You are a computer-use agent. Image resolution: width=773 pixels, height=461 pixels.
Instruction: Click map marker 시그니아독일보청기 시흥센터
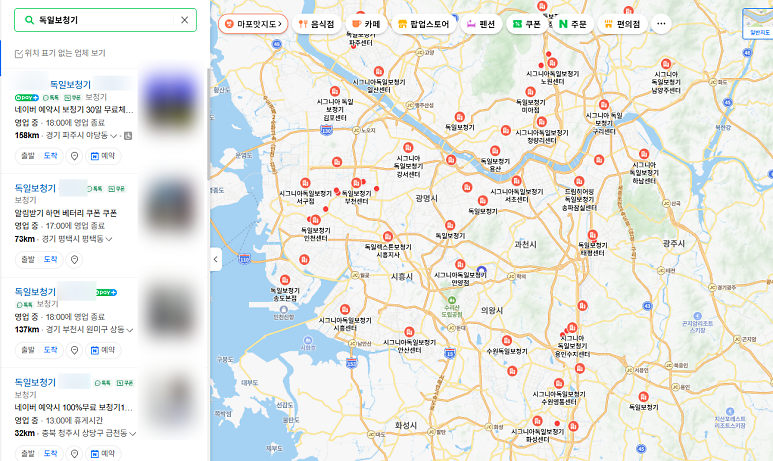[345, 310]
